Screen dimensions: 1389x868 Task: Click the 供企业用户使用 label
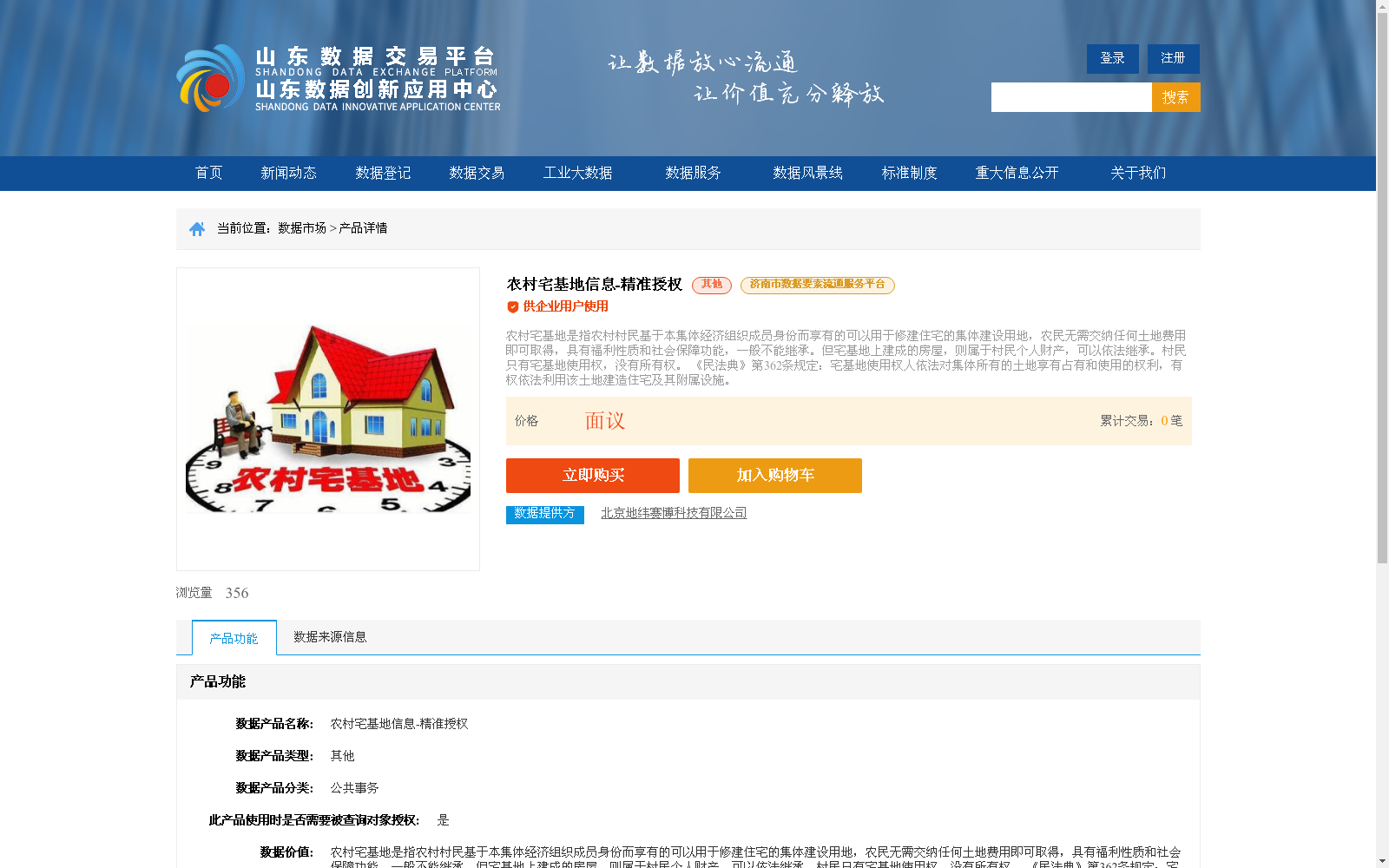point(565,306)
